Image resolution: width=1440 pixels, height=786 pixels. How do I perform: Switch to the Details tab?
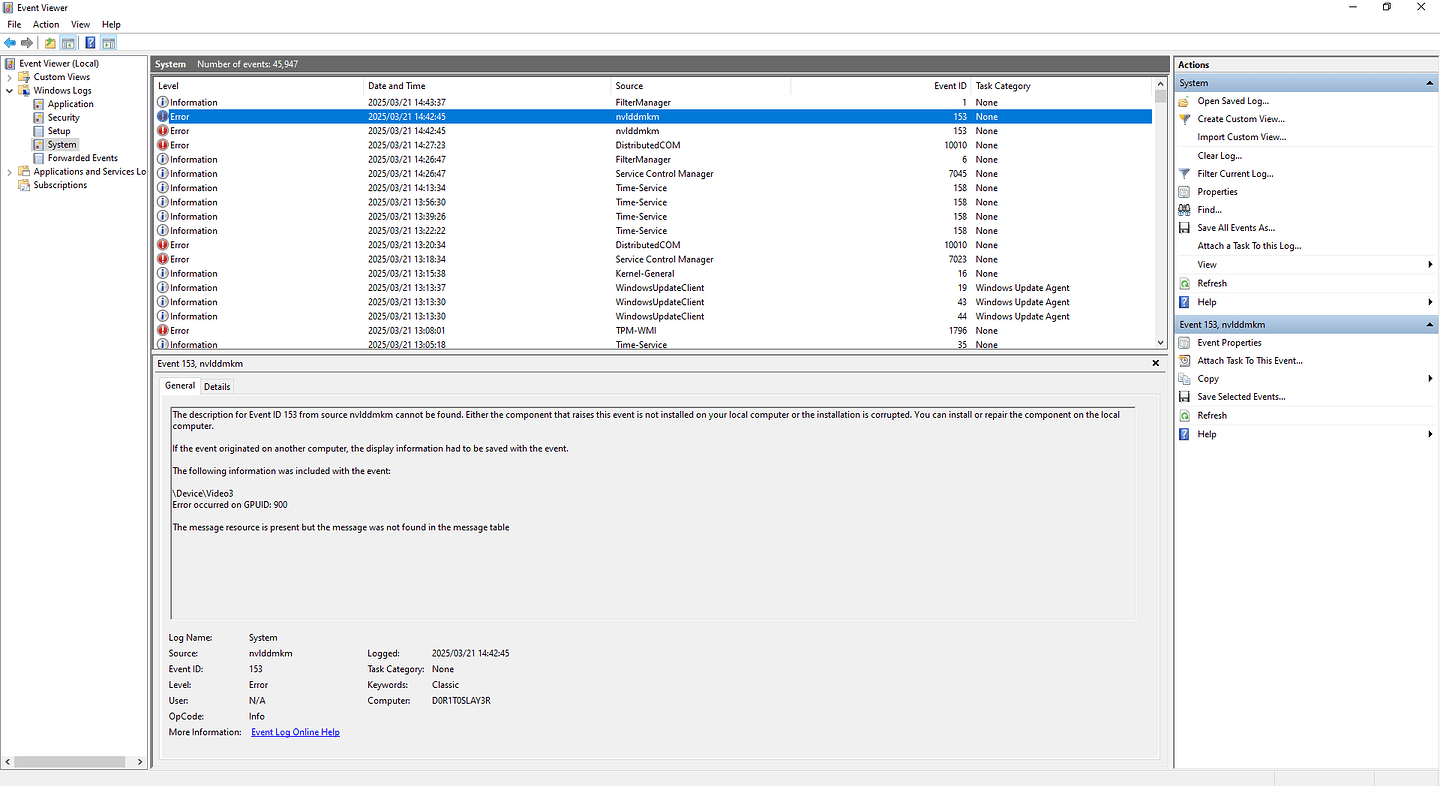[x=217, y=386]
